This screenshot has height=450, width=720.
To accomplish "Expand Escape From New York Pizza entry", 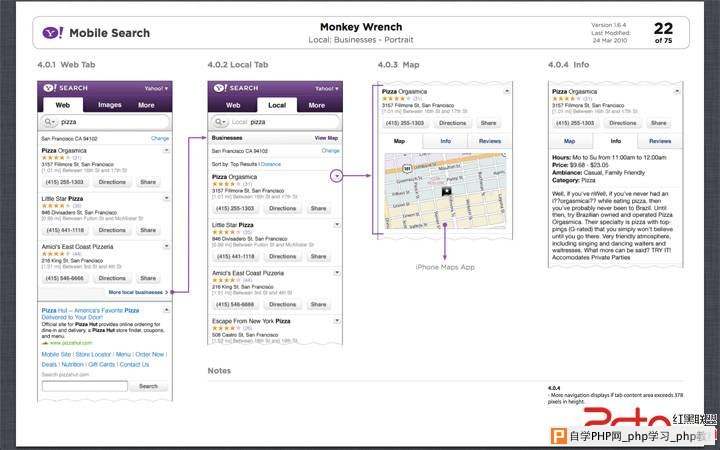I will coord(337,321).
